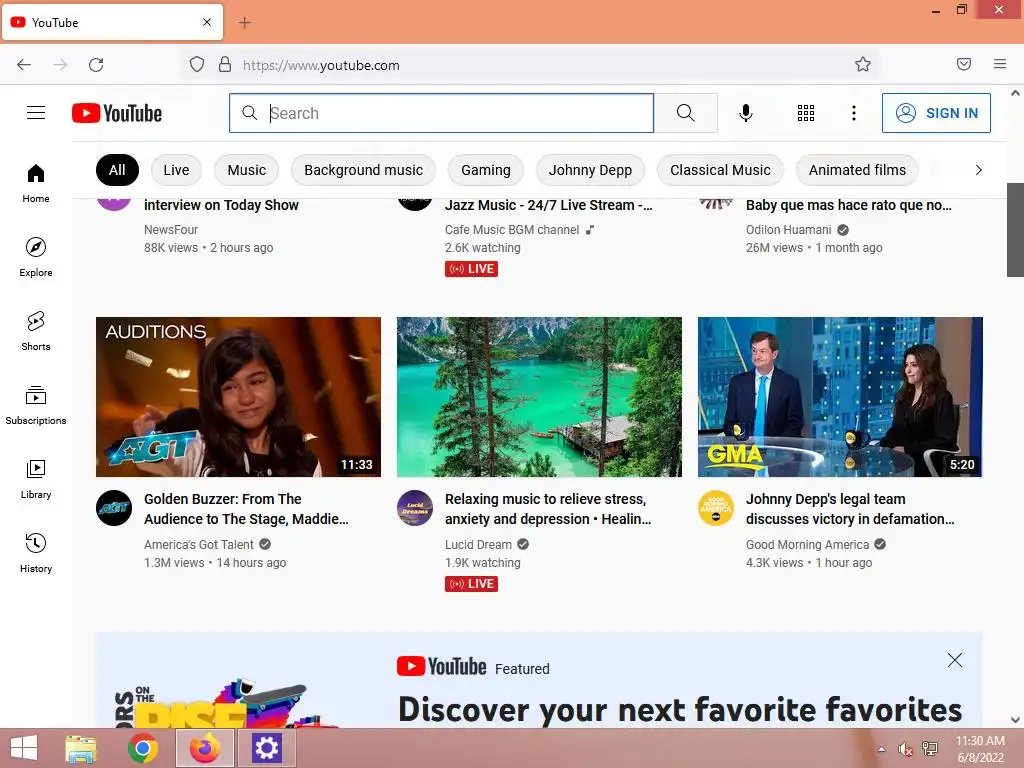Open America's Got Talent channel avatar
The width and height of the screenshot is (1024, 768).
click(114, 508)
